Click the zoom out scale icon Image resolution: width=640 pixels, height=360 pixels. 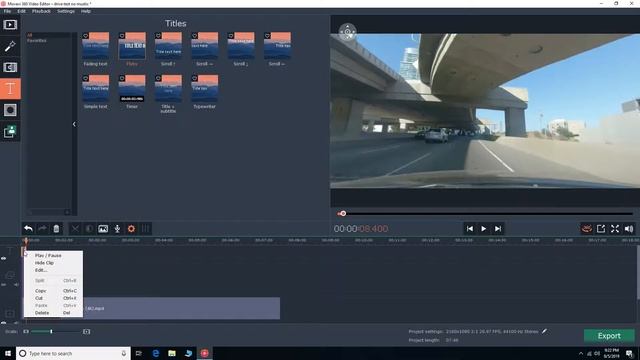tap(26, 331)
